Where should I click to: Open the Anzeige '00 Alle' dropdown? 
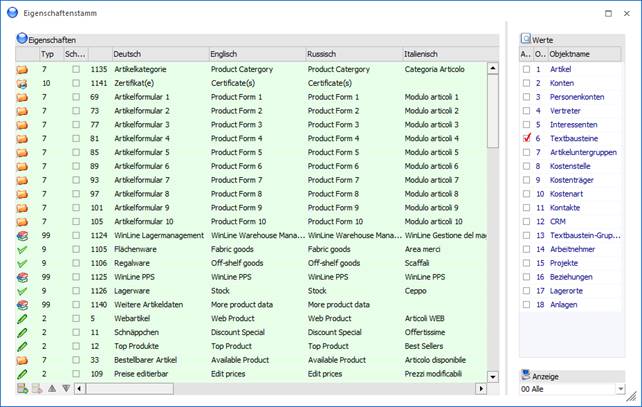621,388
